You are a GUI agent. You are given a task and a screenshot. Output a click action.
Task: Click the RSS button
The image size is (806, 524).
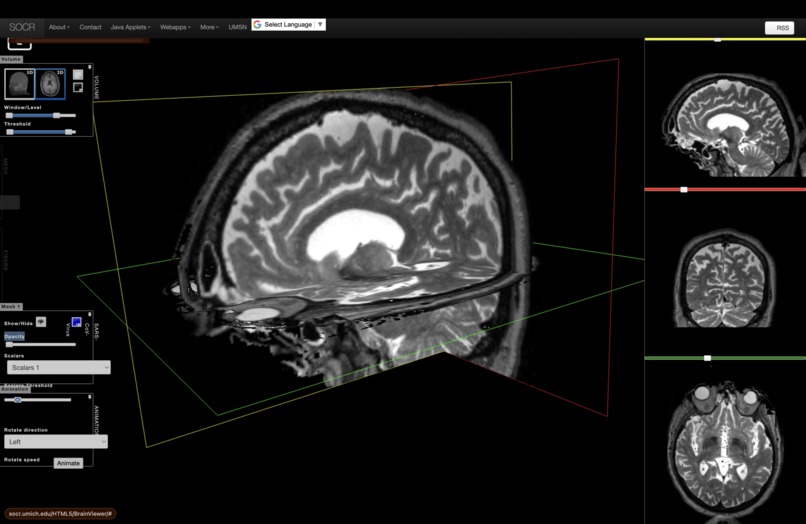tap(779, 28)
